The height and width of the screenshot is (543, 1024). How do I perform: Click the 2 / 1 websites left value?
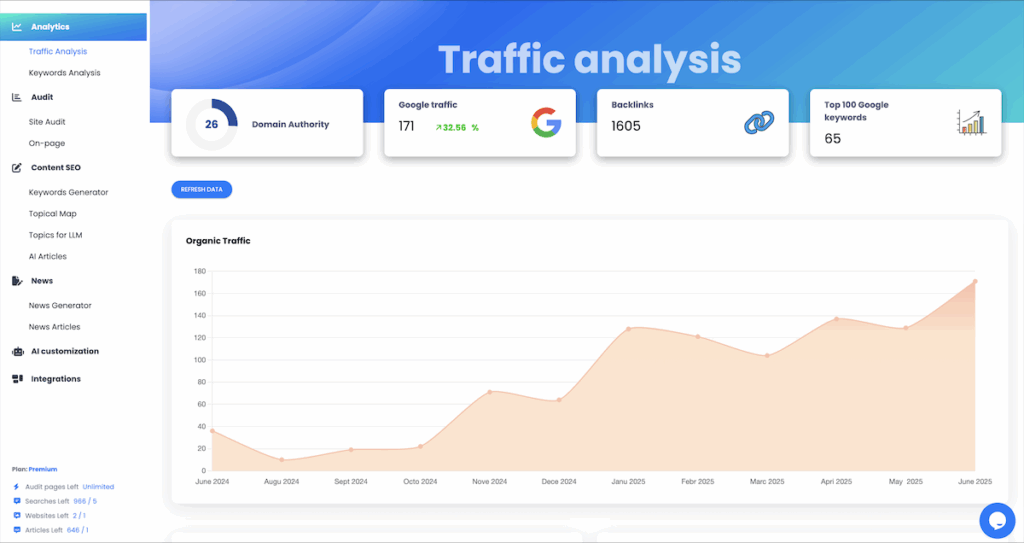click(x=79, y=516)
